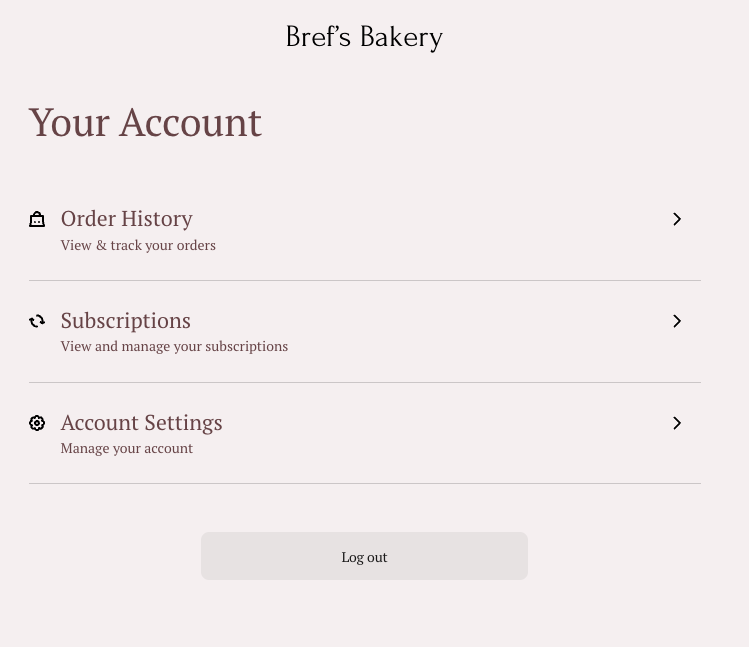Click the Subscriptions circular arrows icon
The width and height of the screenshot is (749, 647).
[x=37, y=321]
